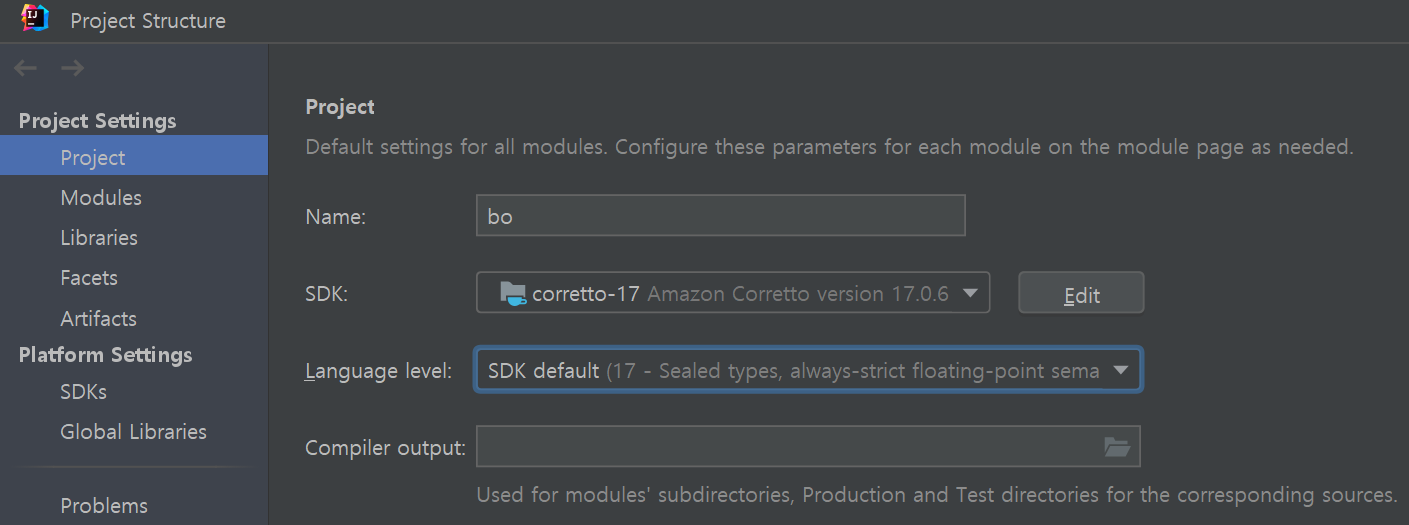
Task: Click the corretto-17 SDK selection box
Action: click(732, 293)
